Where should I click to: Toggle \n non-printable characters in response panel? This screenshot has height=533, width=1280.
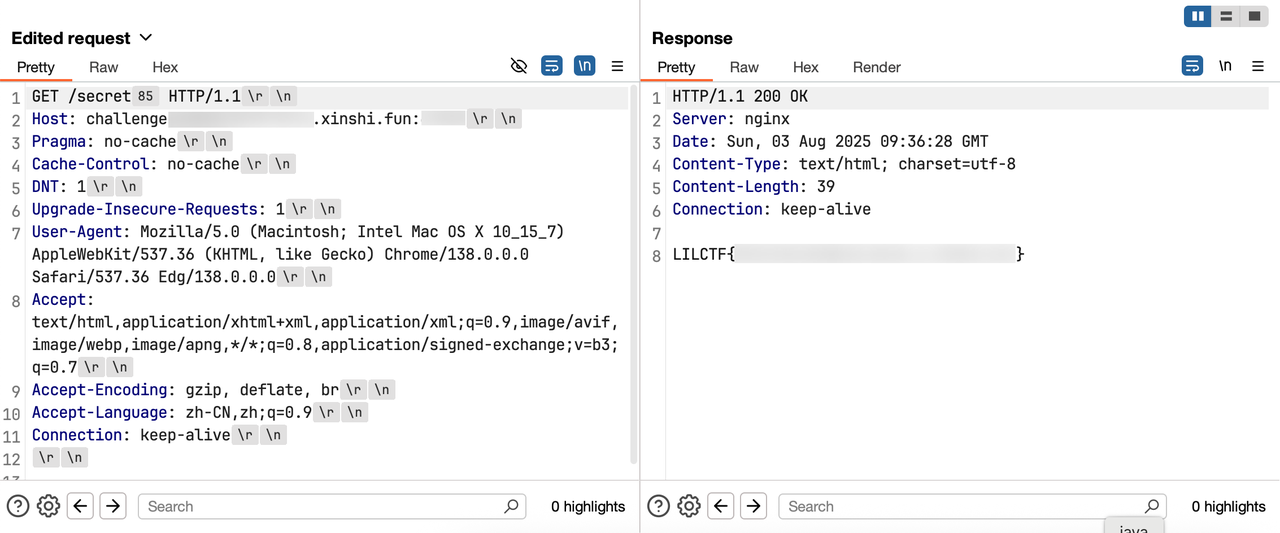(1225, 66)
